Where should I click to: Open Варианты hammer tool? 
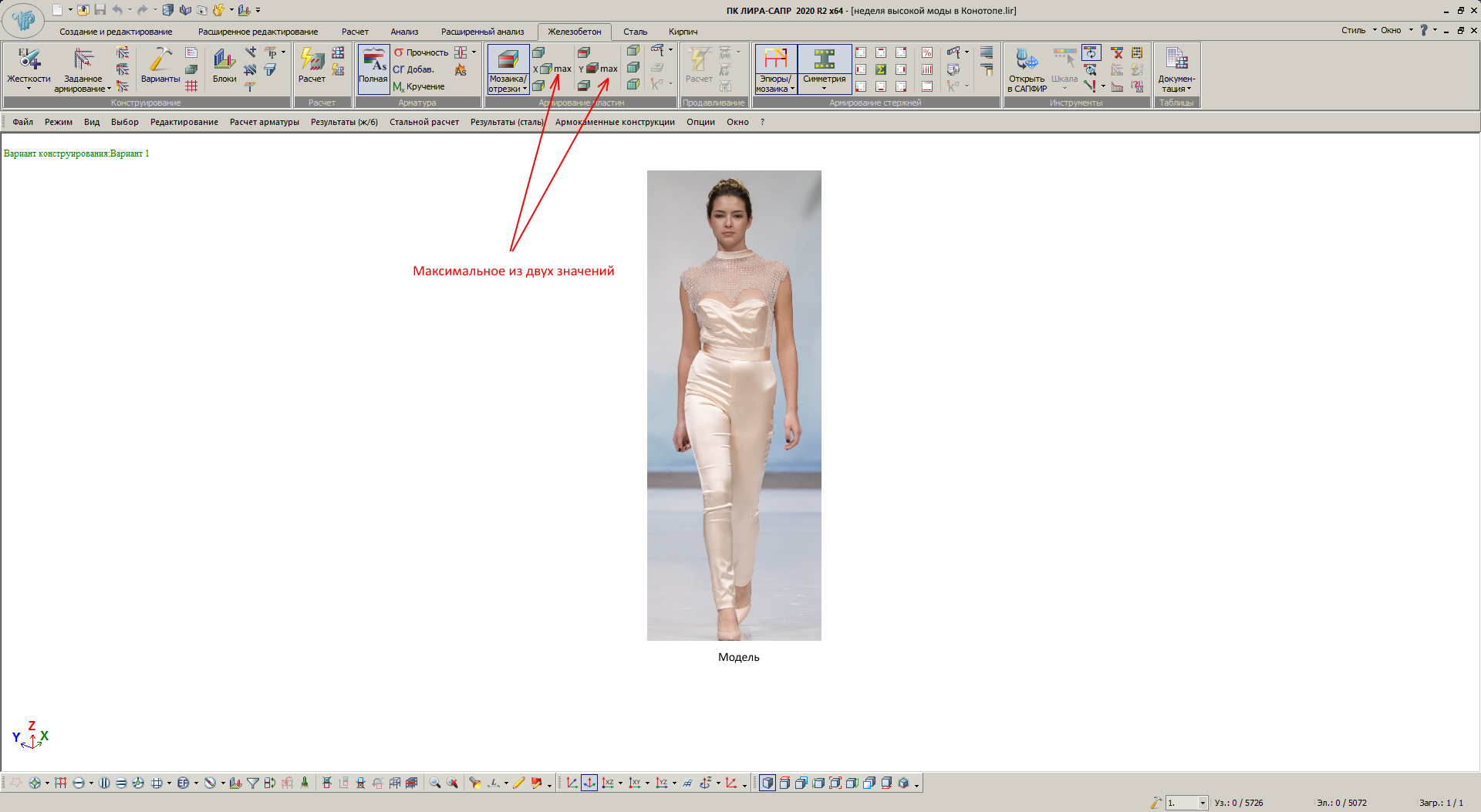[x=160, y=61]
